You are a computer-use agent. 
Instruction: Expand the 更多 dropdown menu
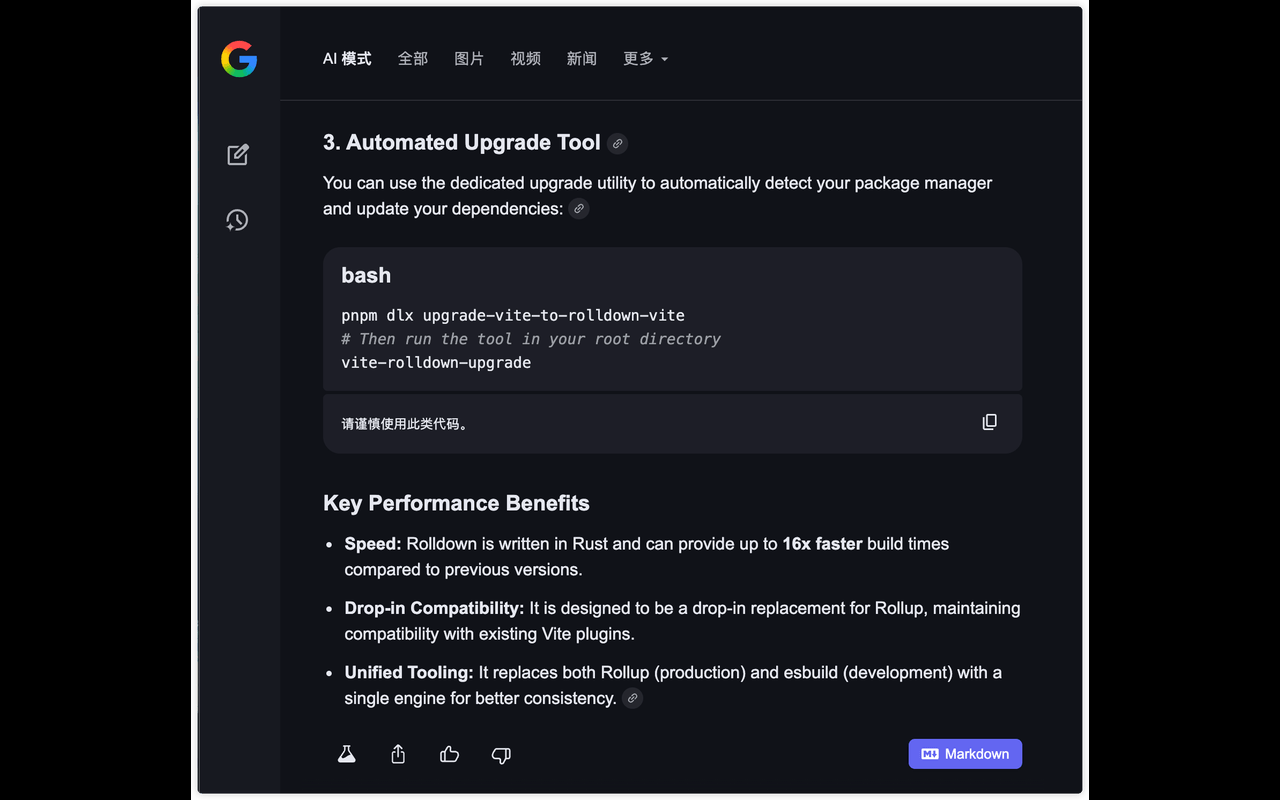[645, 59]
